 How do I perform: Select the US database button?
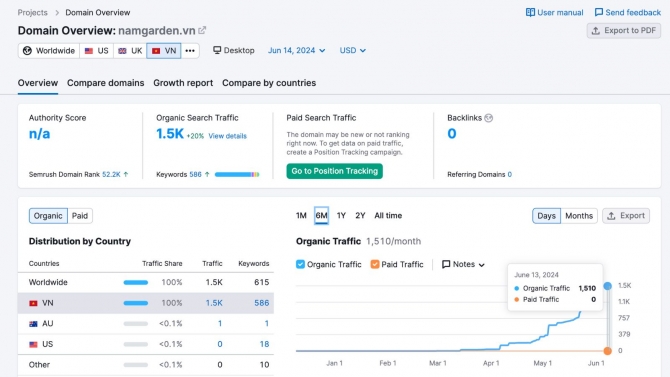tap(97, 51)
